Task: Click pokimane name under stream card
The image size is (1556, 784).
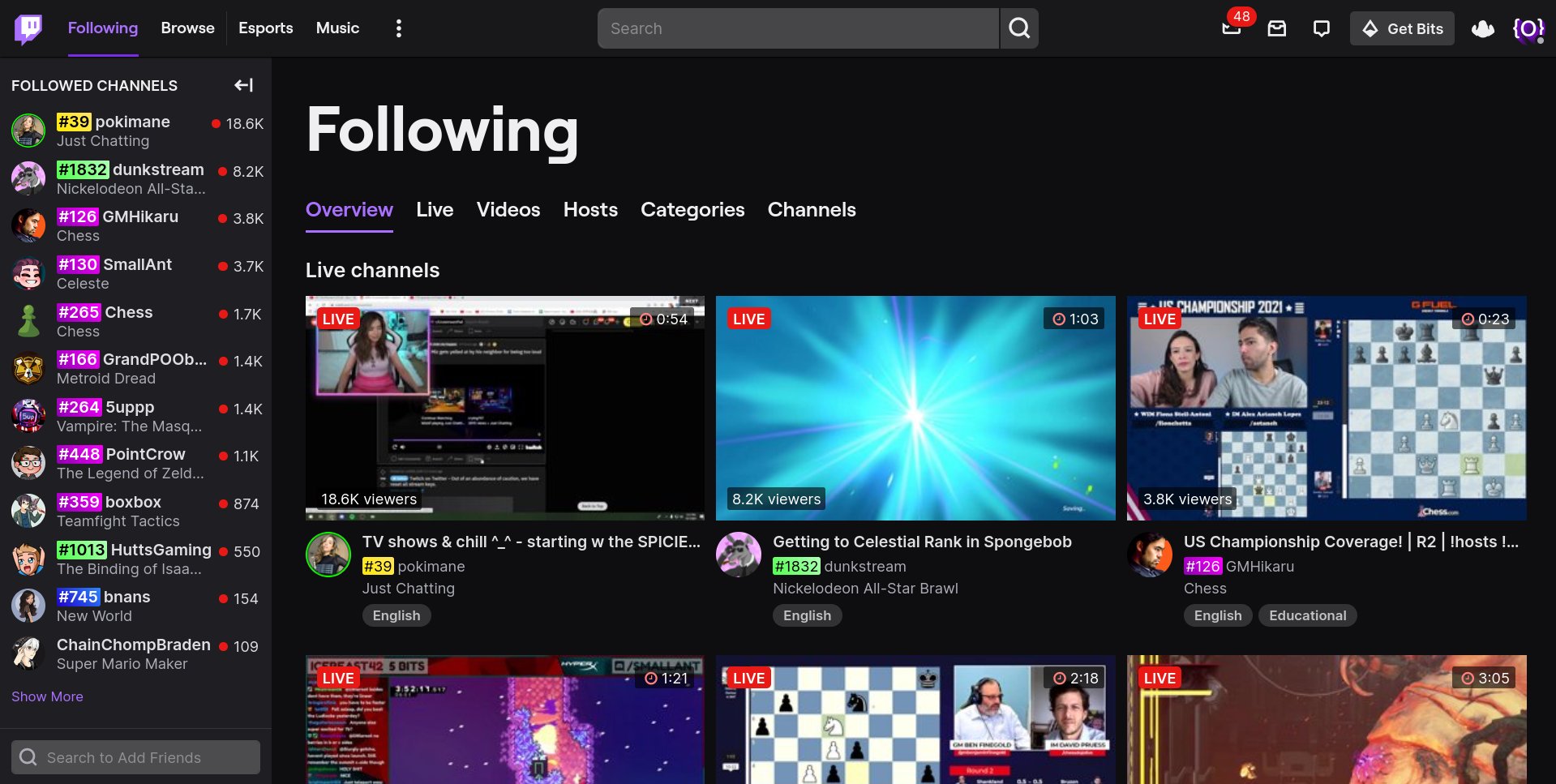Action: (x=431, y=566)
